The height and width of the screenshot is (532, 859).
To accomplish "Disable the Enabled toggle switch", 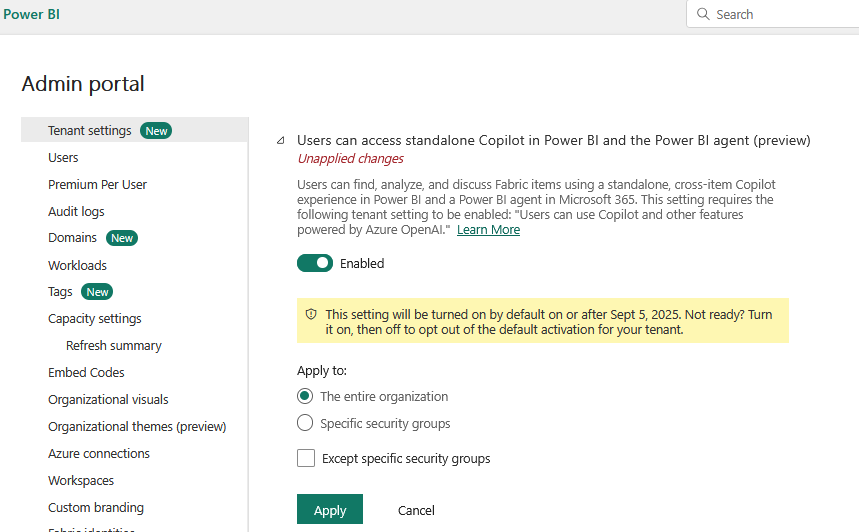I will pyautogui.click(x=314, y=263).
